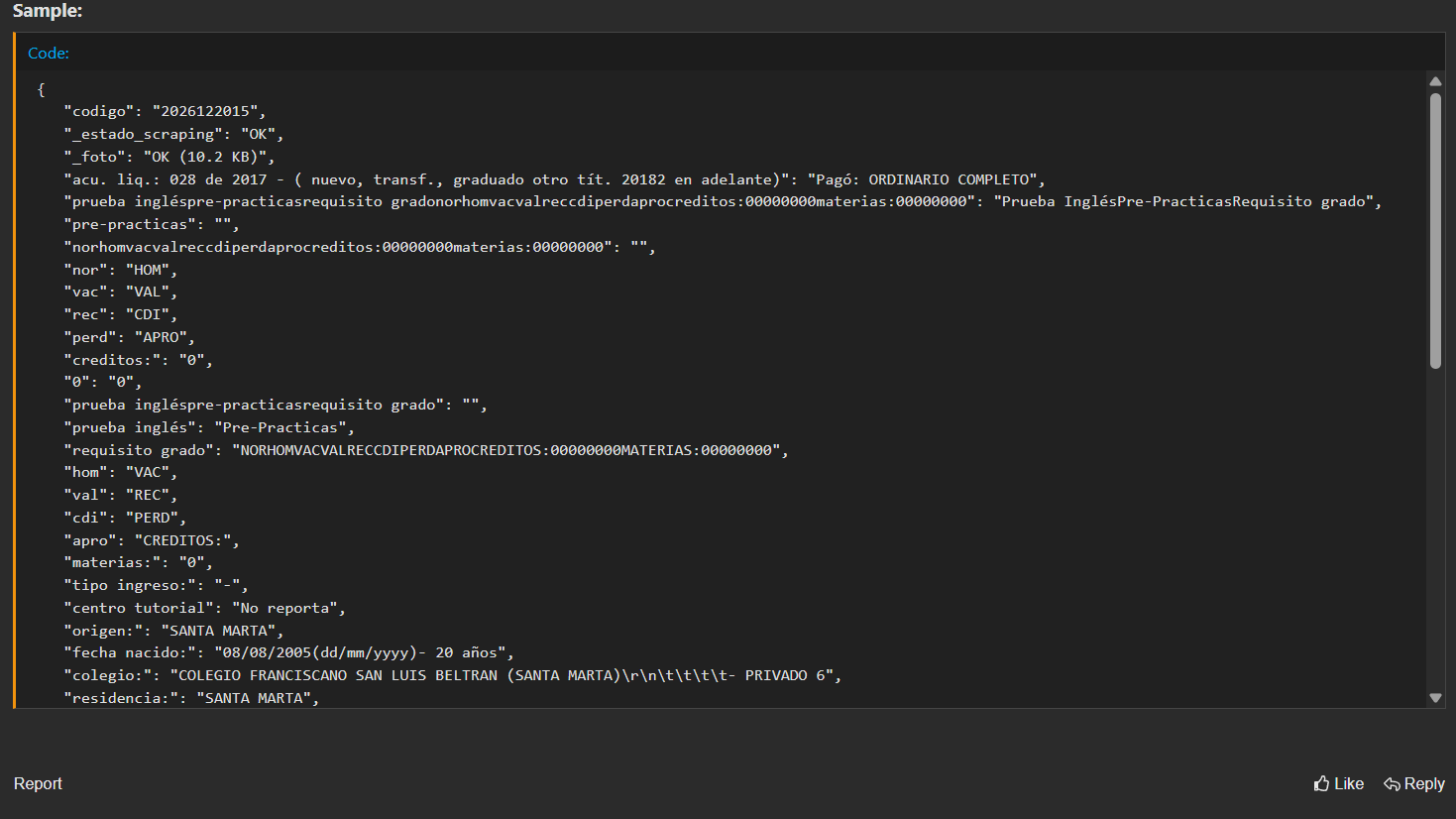Click the "pre-practicas": "" line
This screenshot has height=819, width=1456.
[152, 224]
